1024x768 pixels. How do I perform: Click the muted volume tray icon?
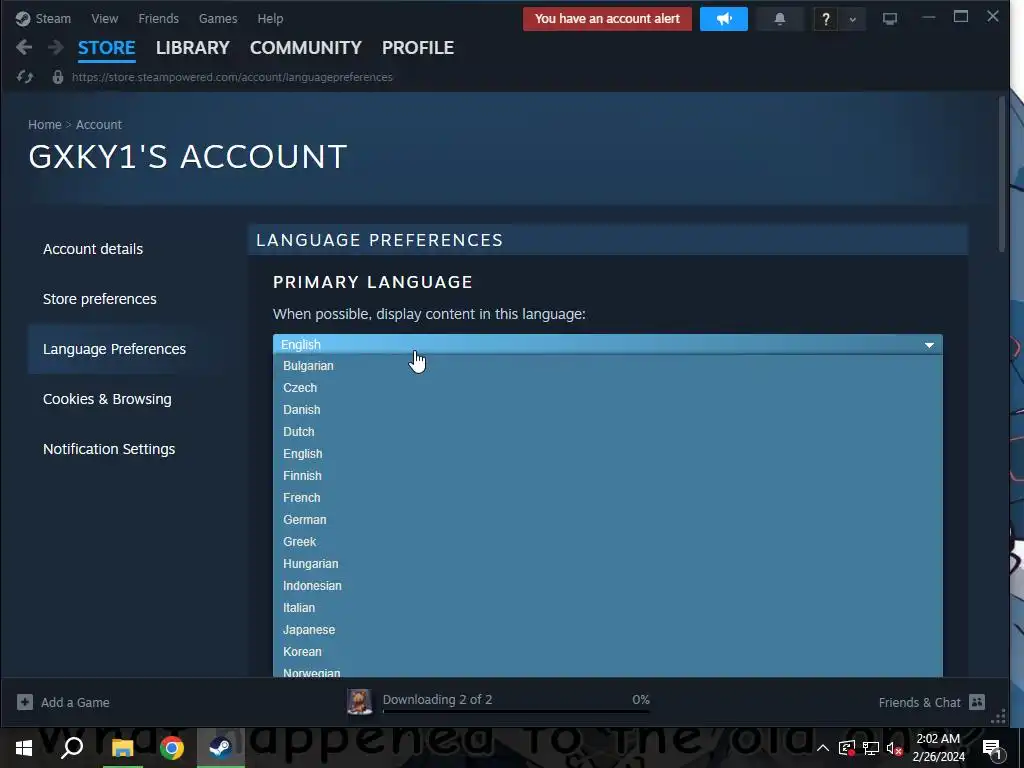[x=894, y=748]
